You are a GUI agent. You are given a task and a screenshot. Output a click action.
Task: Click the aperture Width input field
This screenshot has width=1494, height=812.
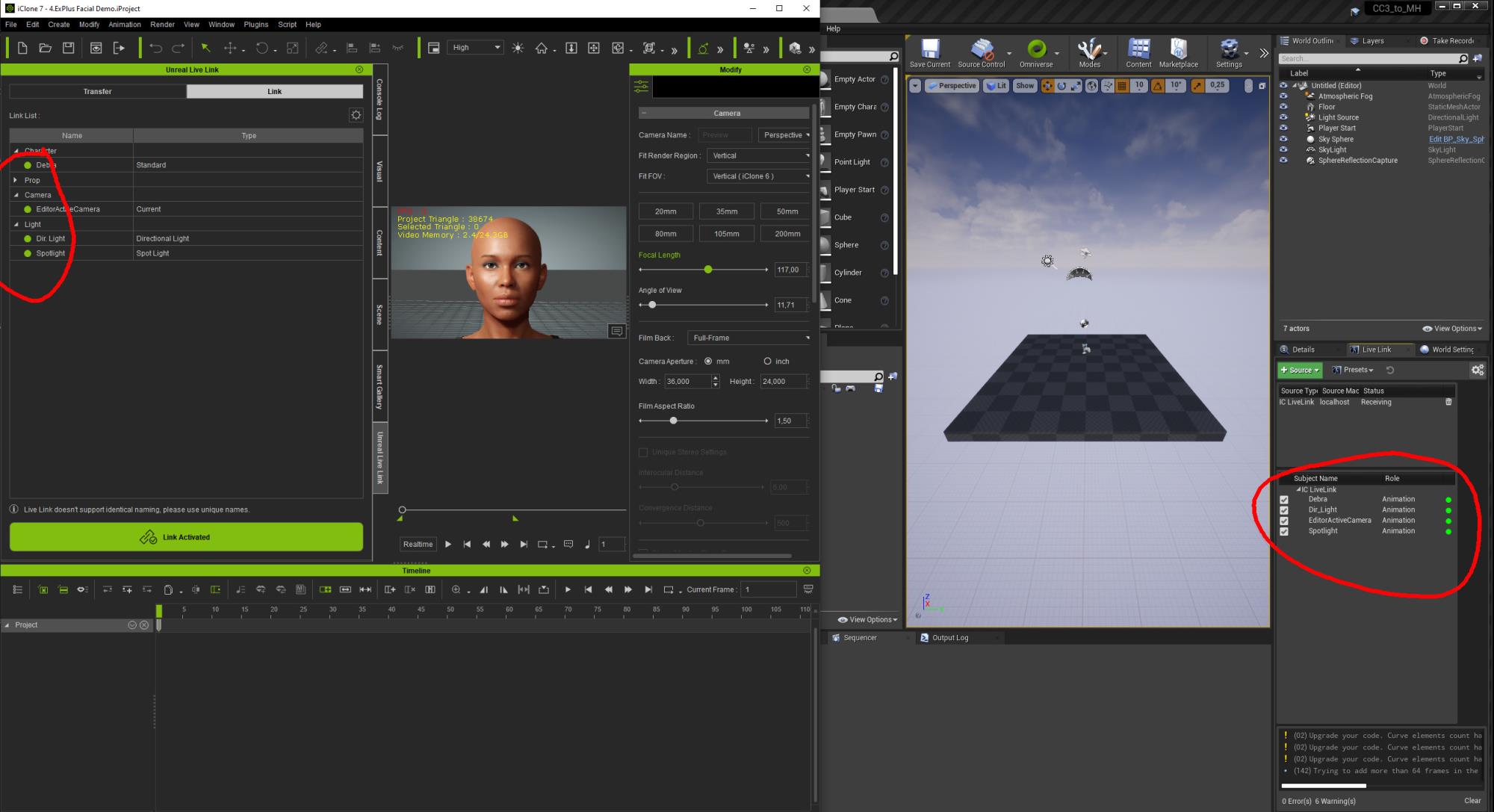(x=688, y=382)
